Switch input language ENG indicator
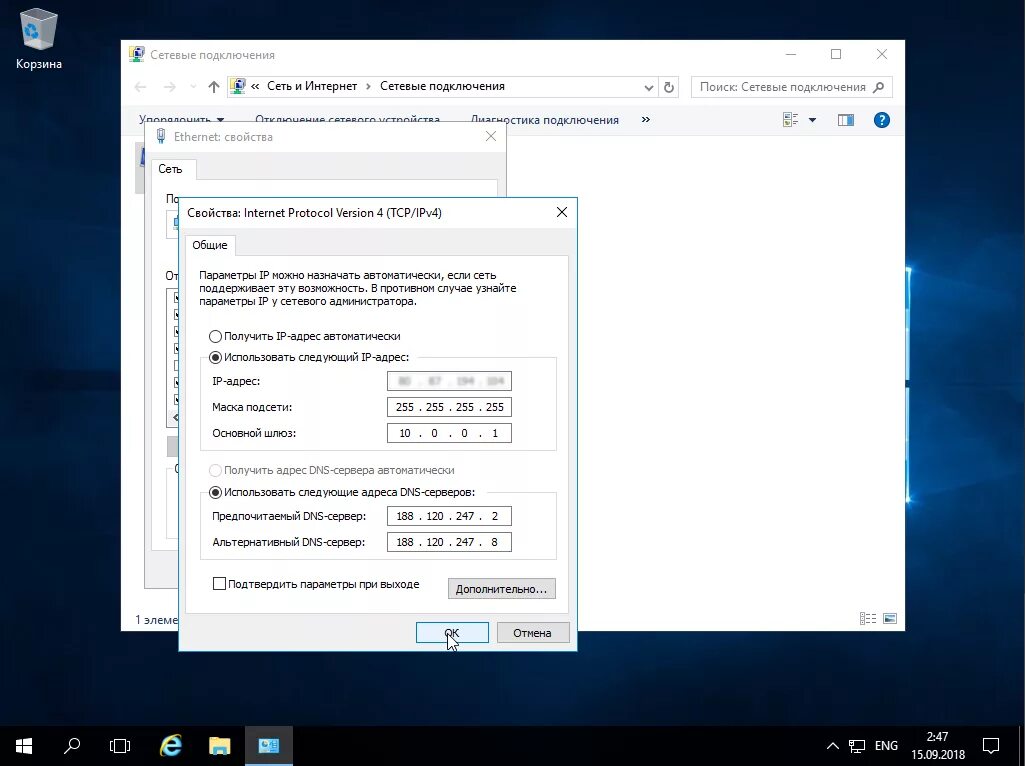 pos(886,746)
